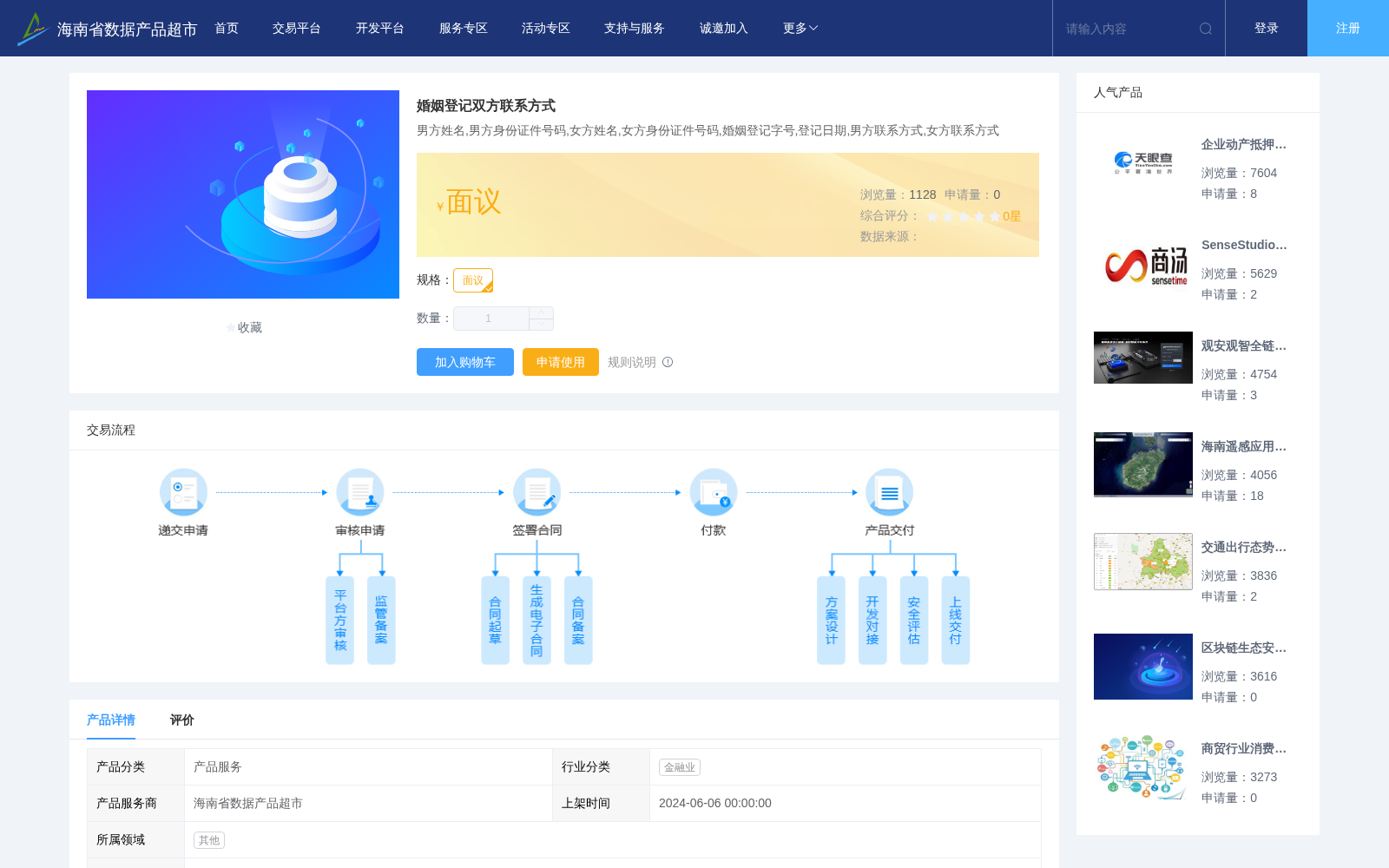Image resolution: width=1389 pixels, height=868 pixels.
Task: Click the 其他 domain tag
Action: [209, 840]
